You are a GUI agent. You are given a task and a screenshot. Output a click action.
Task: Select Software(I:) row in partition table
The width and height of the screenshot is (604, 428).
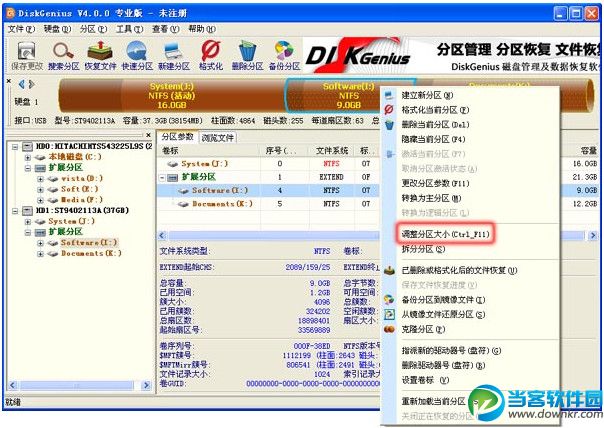pyautogui.click(x=268, y=190)
